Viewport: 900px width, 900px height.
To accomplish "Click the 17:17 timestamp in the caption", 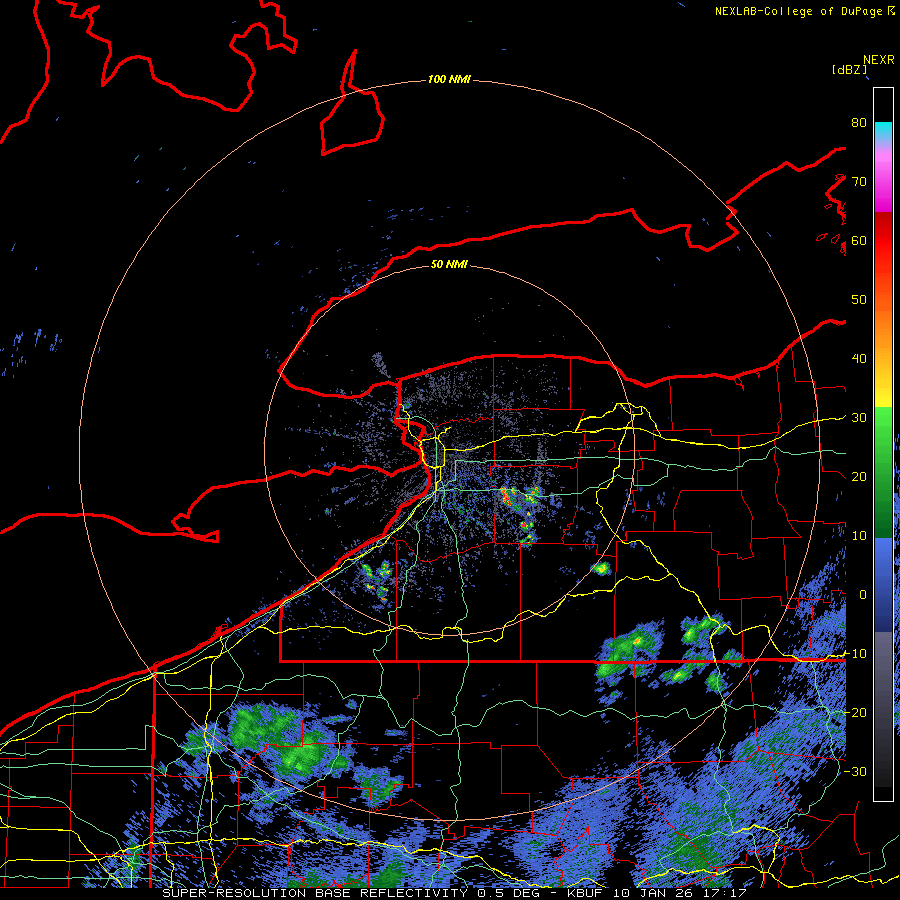I will coord(725,893).
